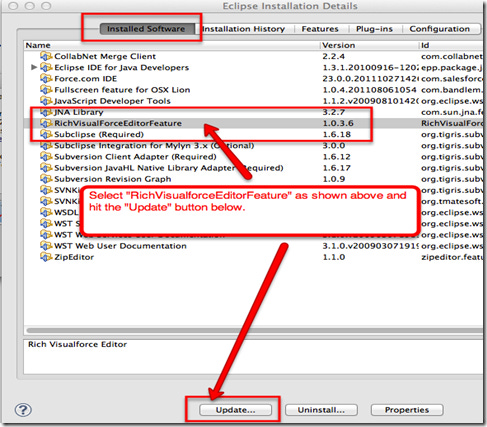The image size is (487, 427).
Task: Click version "1.6.18" in the Subclipse row
Action: click(337, 135)
